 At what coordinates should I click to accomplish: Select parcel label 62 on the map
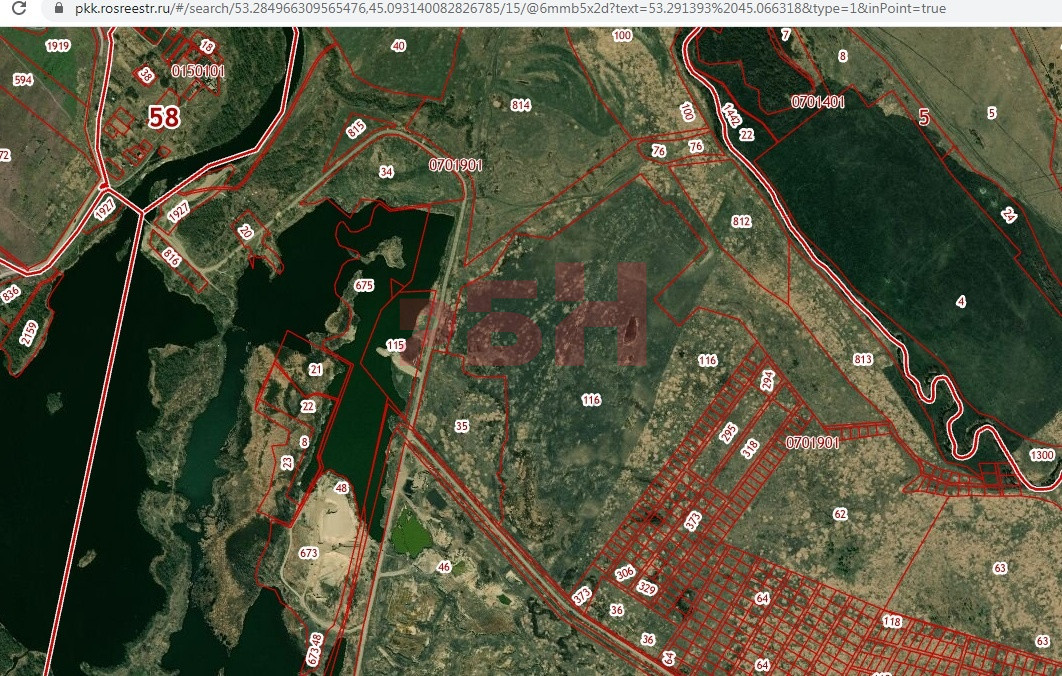840,514
